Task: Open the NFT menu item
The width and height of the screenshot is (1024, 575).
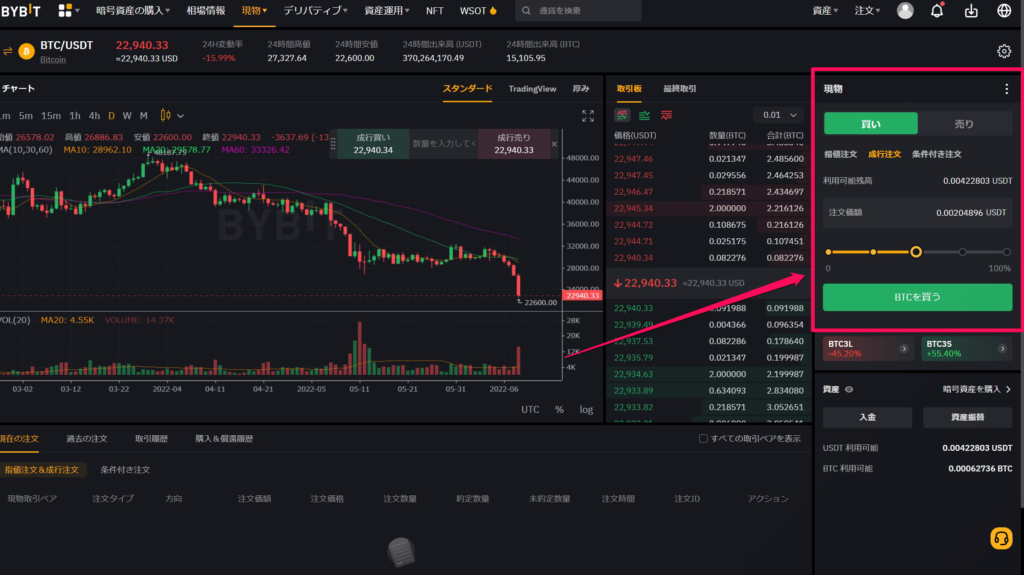Action: tap(434, 10)
